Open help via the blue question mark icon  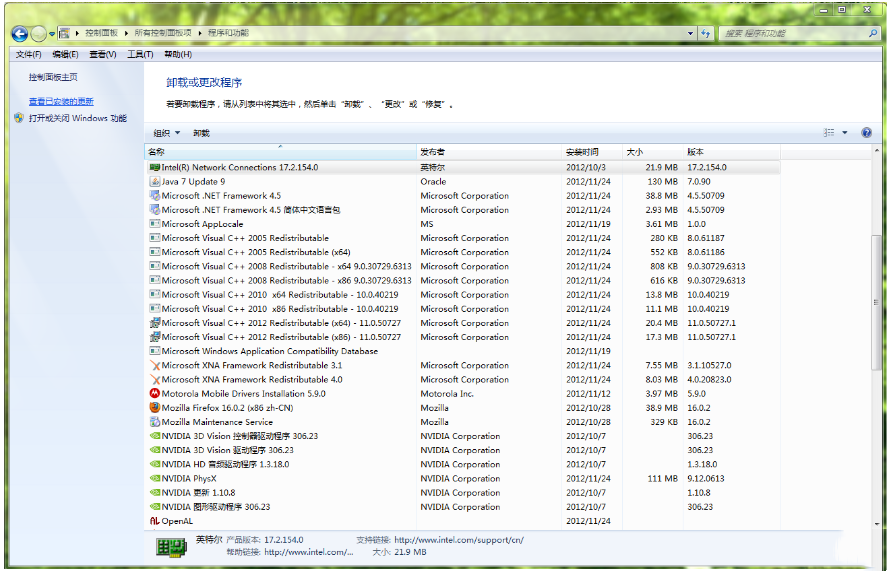tap(866, 132)
